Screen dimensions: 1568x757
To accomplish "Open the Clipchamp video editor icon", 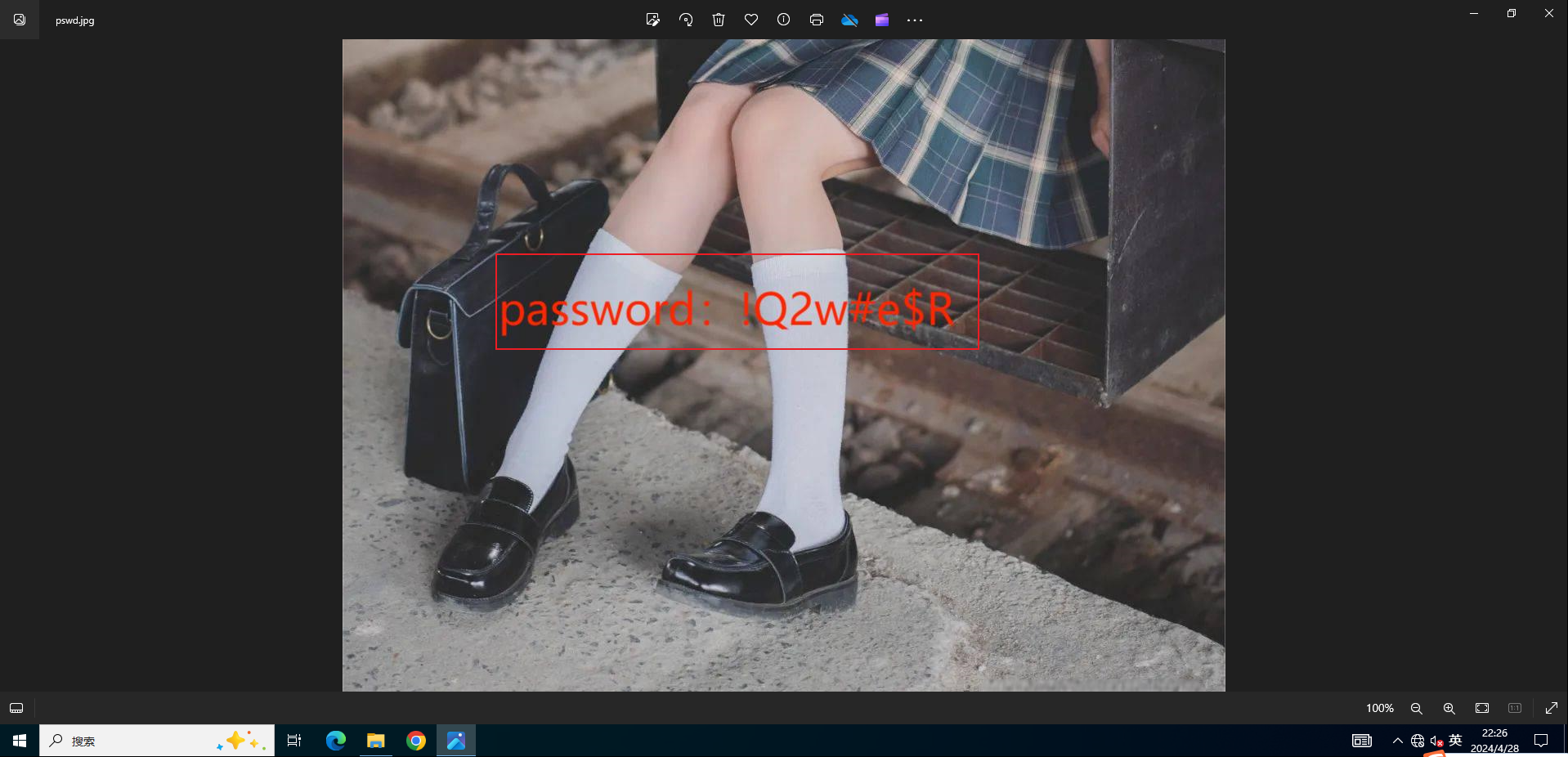I will point(882,20).
